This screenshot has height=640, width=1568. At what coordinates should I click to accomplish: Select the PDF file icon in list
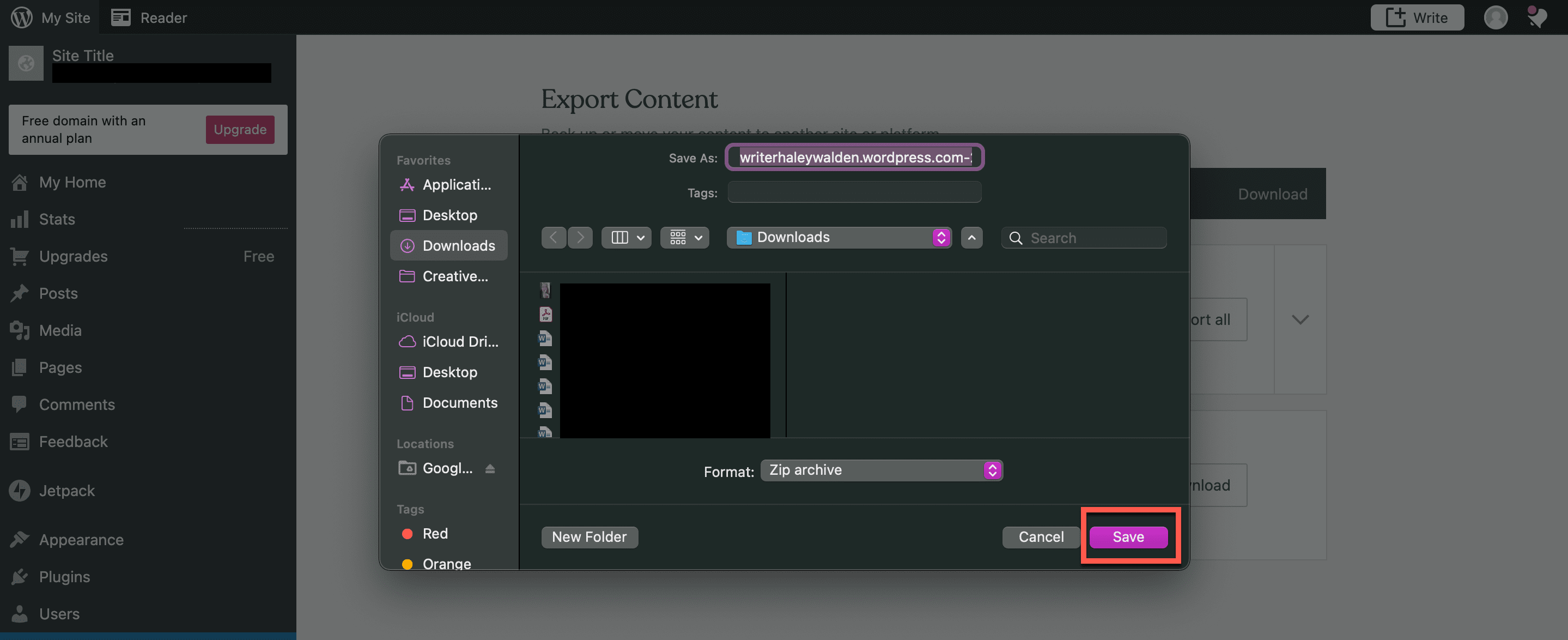click(x=545, y=314)
